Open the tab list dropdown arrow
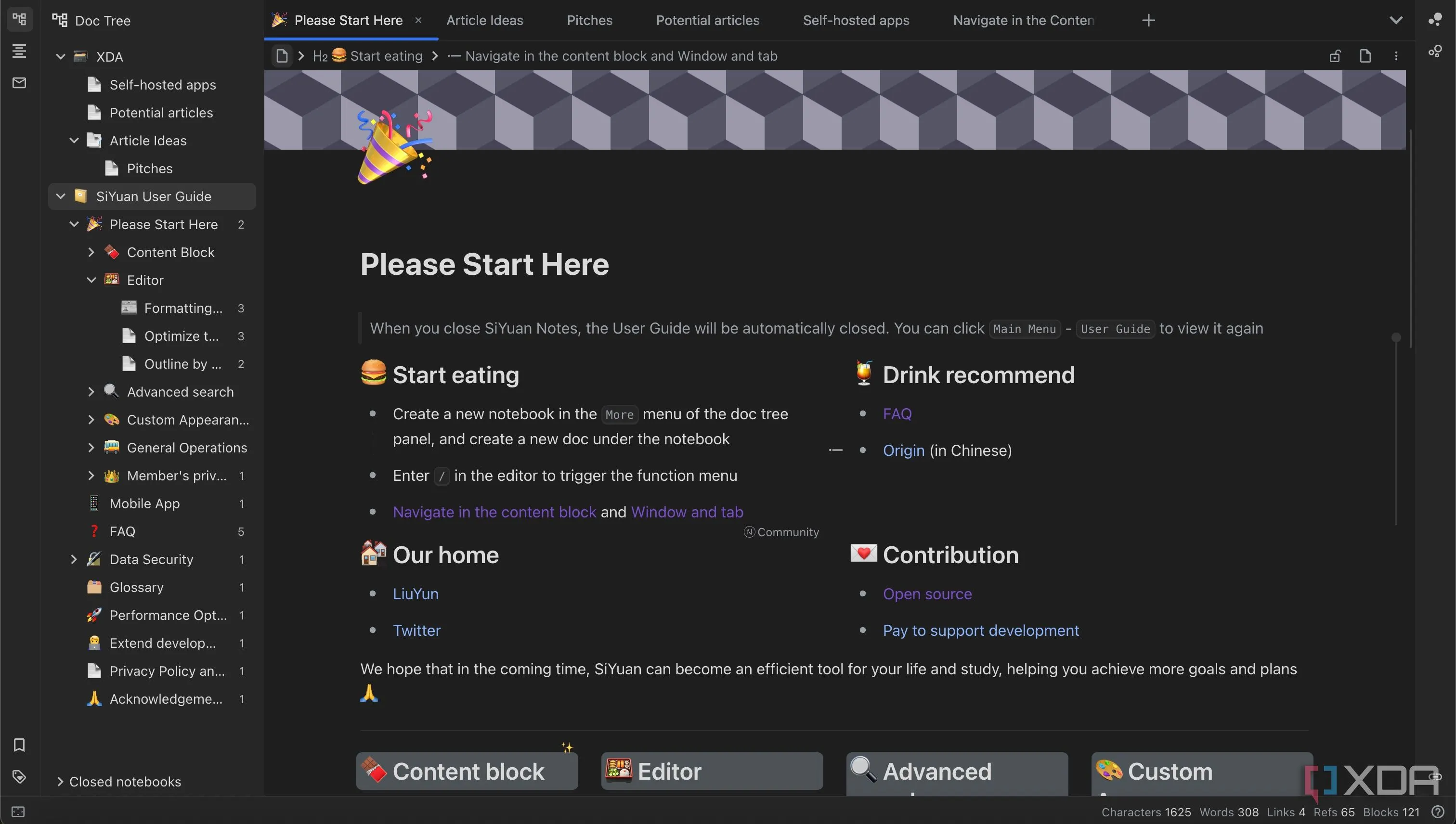The image size is (1456, 824). click(x=1396, y=20)
